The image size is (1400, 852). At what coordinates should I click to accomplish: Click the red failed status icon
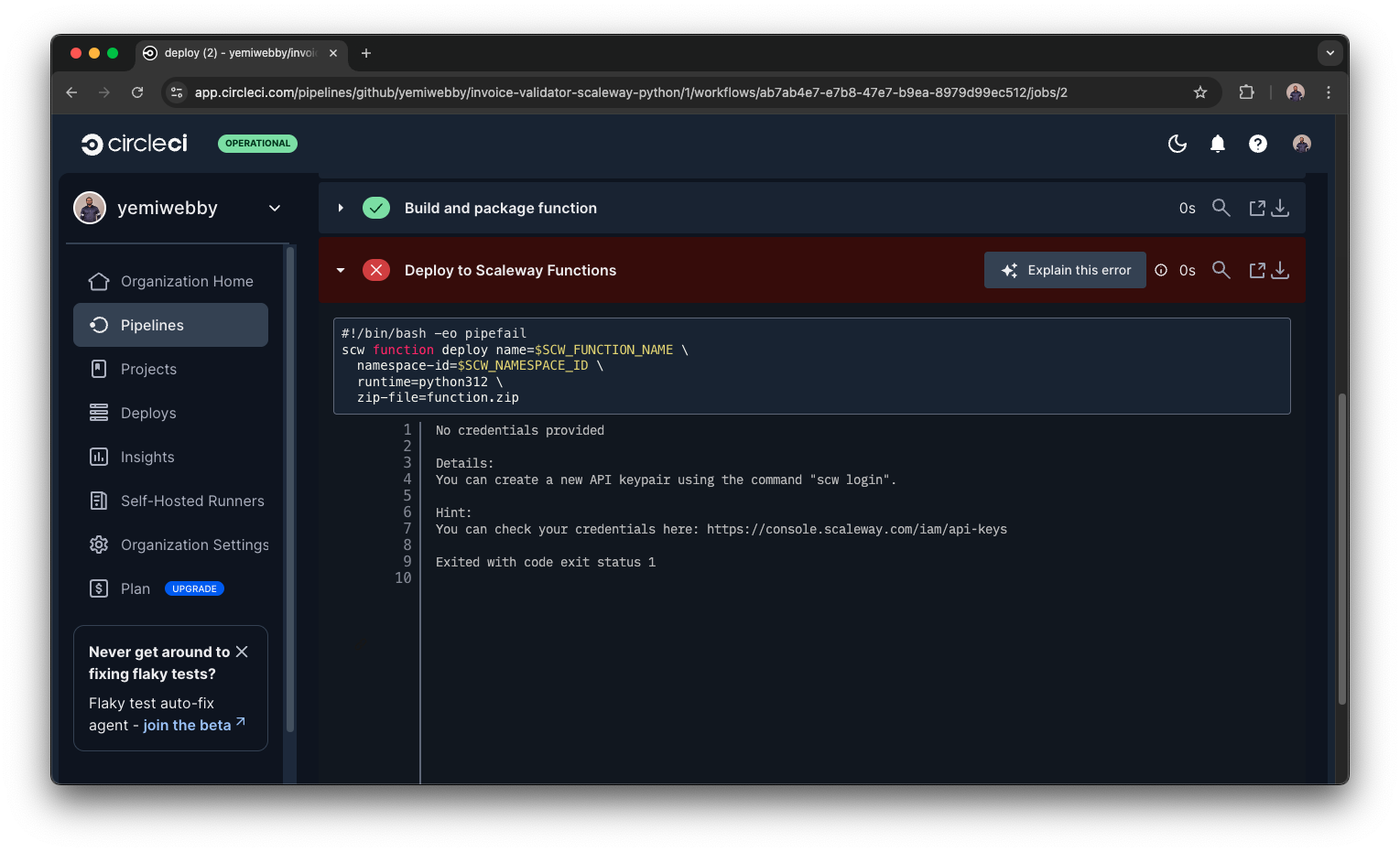click(376, 270)
